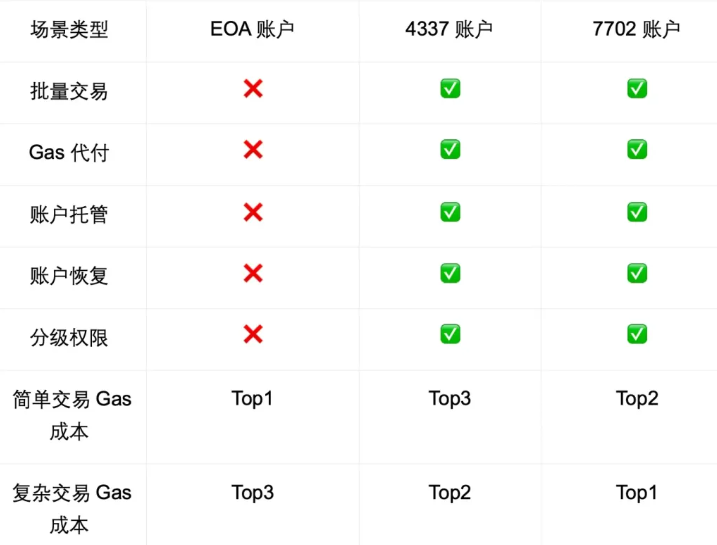Click red cross for 账户恢复 EOA

click(253, 273)
